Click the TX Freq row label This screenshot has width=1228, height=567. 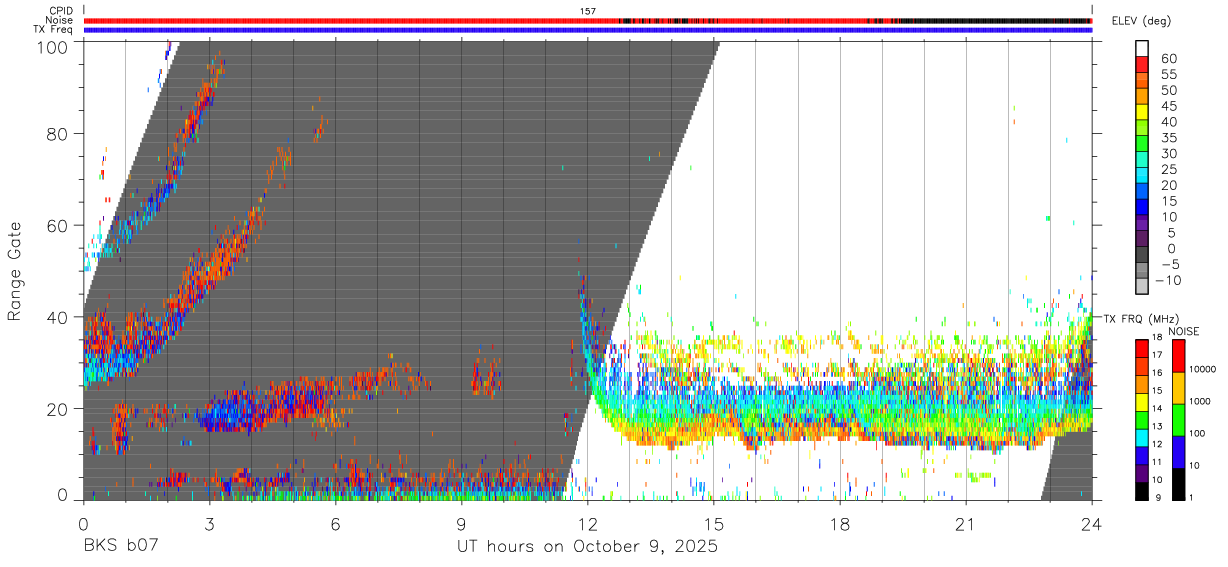54,30
